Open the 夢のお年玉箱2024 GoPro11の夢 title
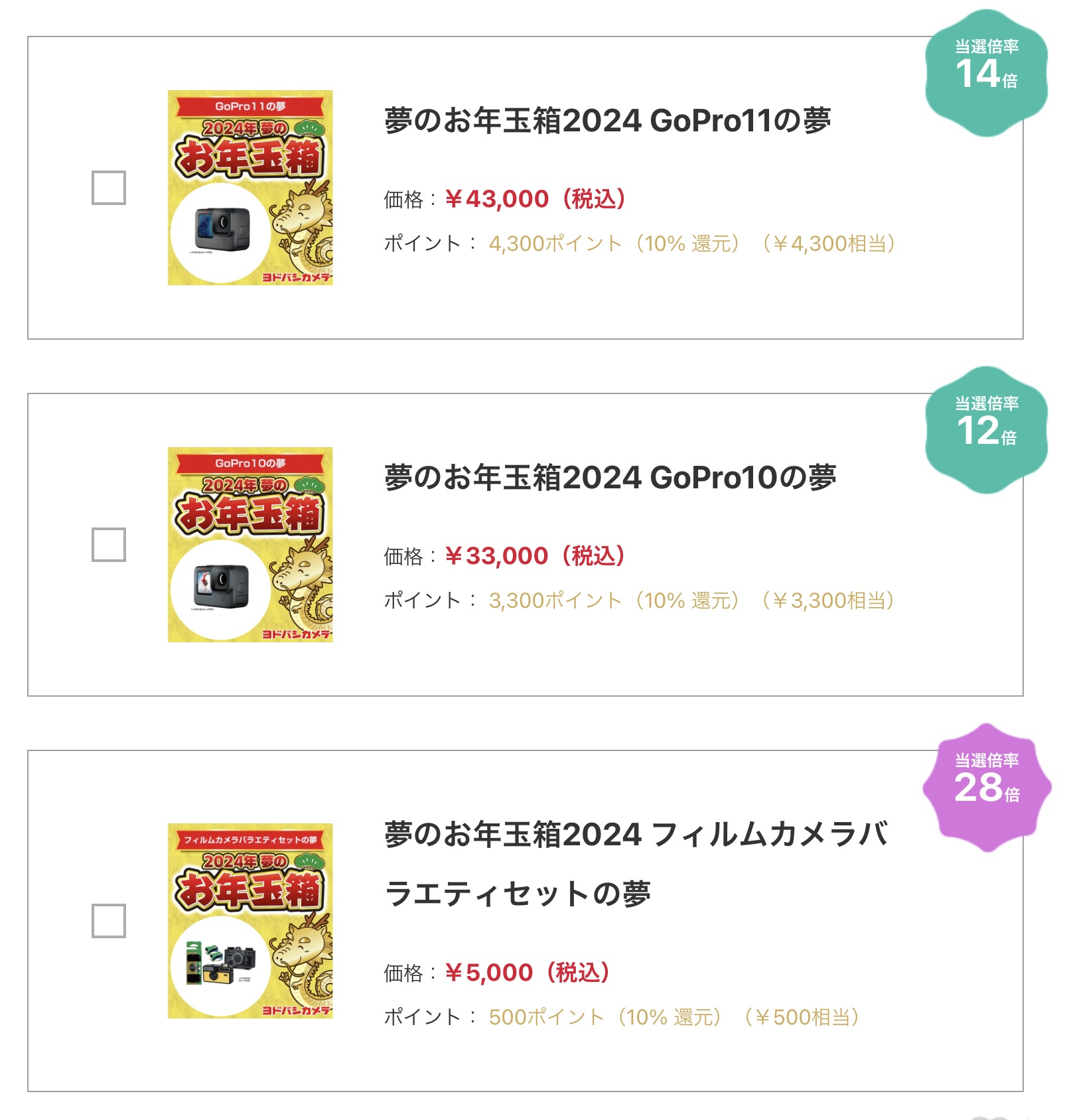Viewport: 1065px width, 1120px height. [607, 121]
